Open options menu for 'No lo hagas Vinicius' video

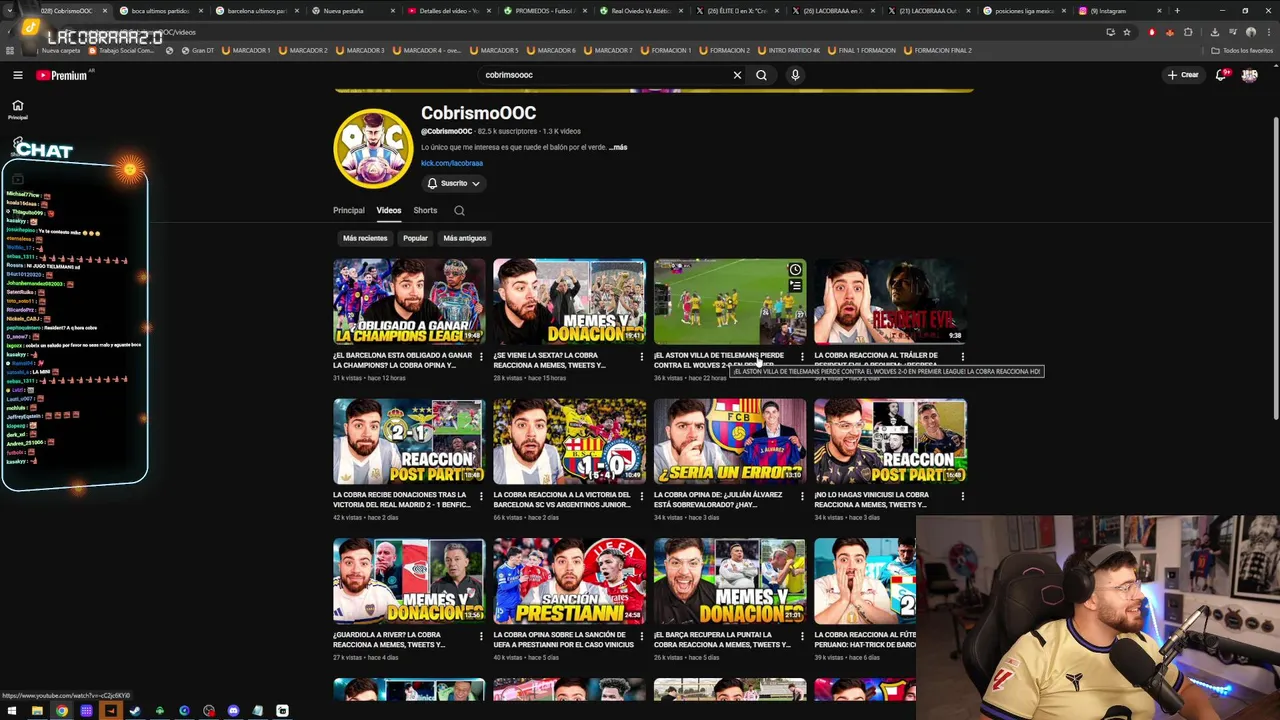click(962, 496)
